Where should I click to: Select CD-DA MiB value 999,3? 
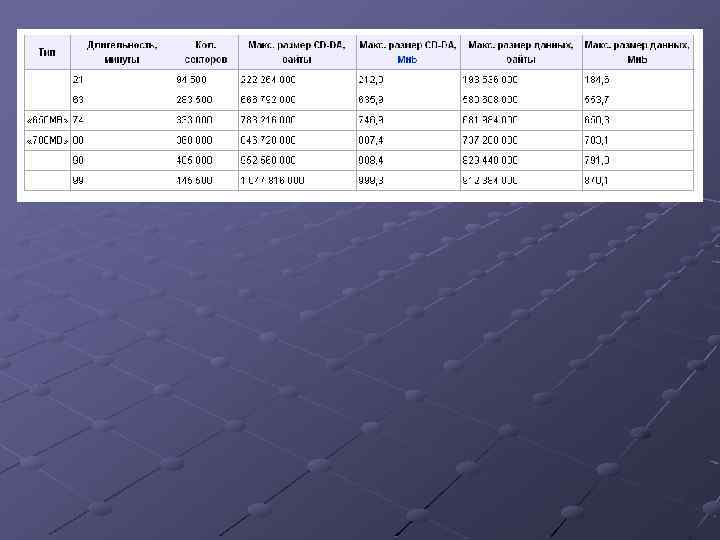tap(371, 180)
